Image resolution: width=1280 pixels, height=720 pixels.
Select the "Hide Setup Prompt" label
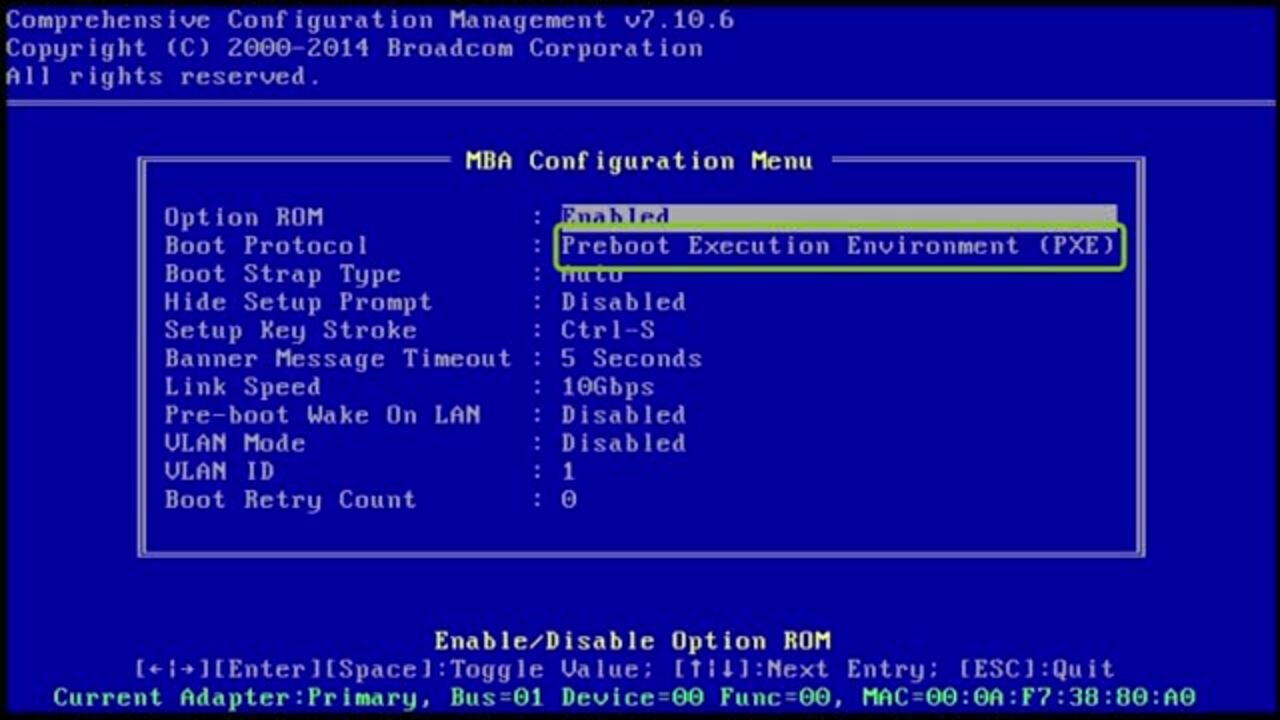(298, 302)
